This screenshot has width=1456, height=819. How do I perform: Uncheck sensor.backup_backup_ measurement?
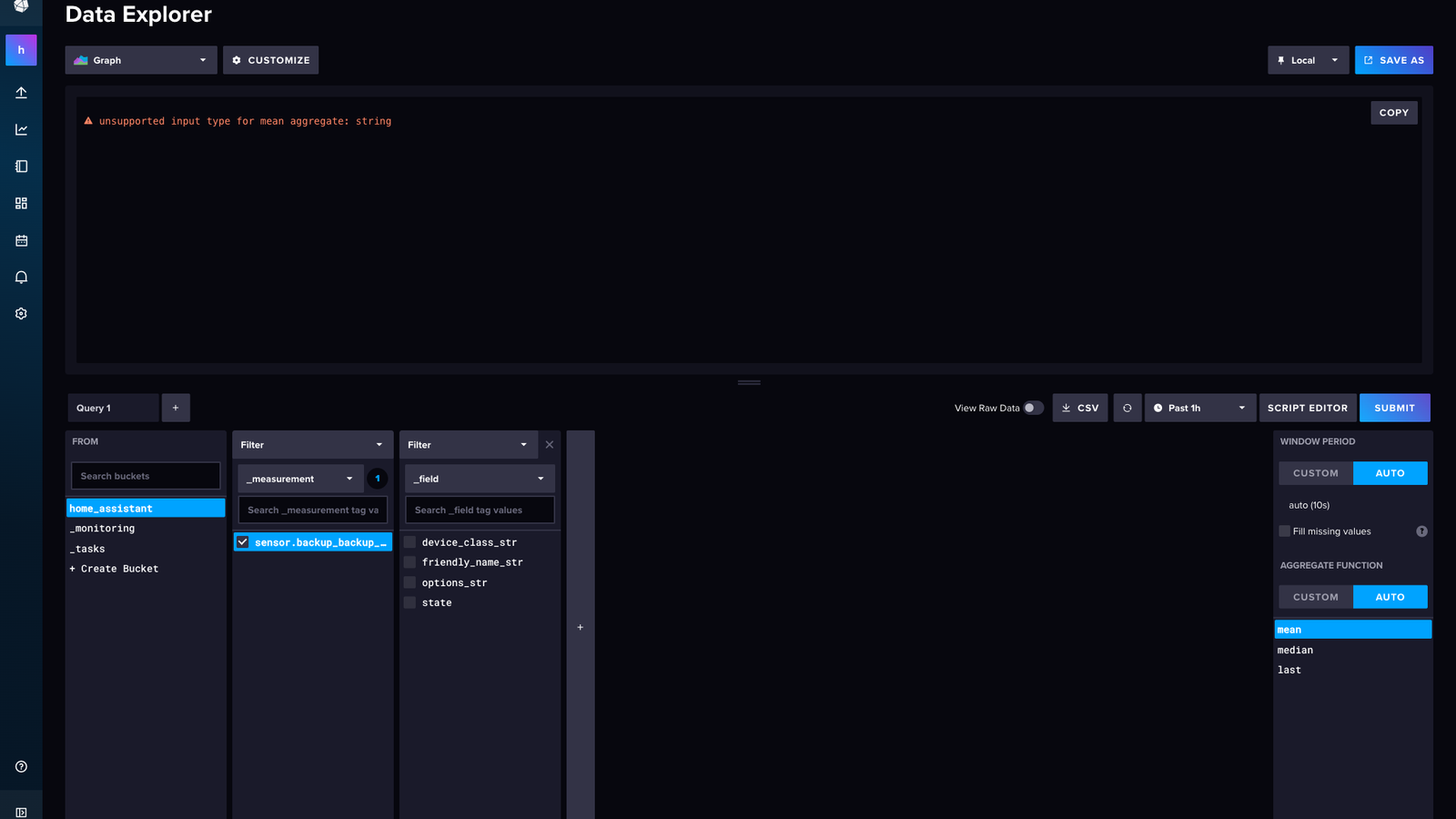[243, 542]
